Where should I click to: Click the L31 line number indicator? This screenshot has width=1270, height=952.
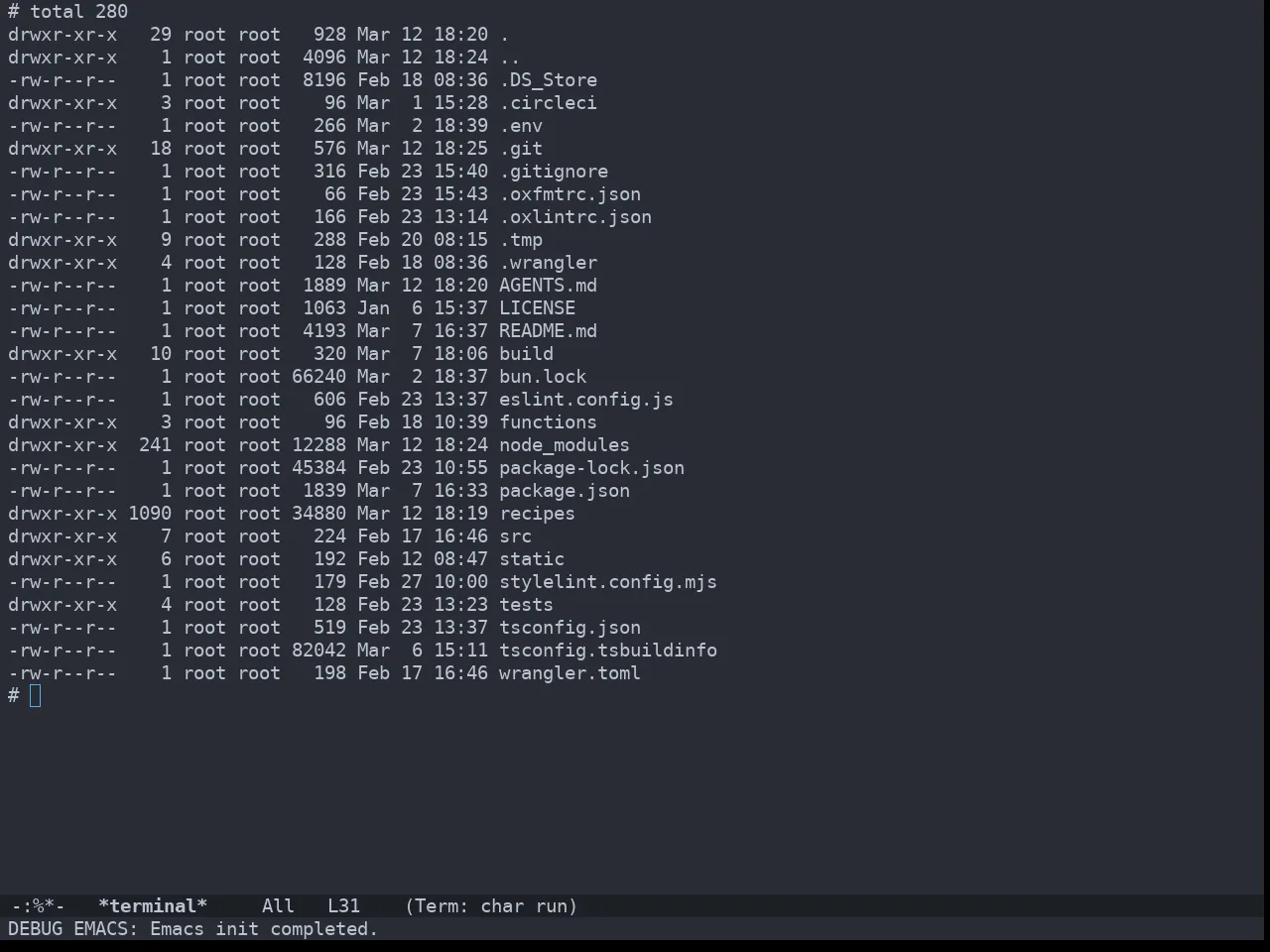(343, 906)
